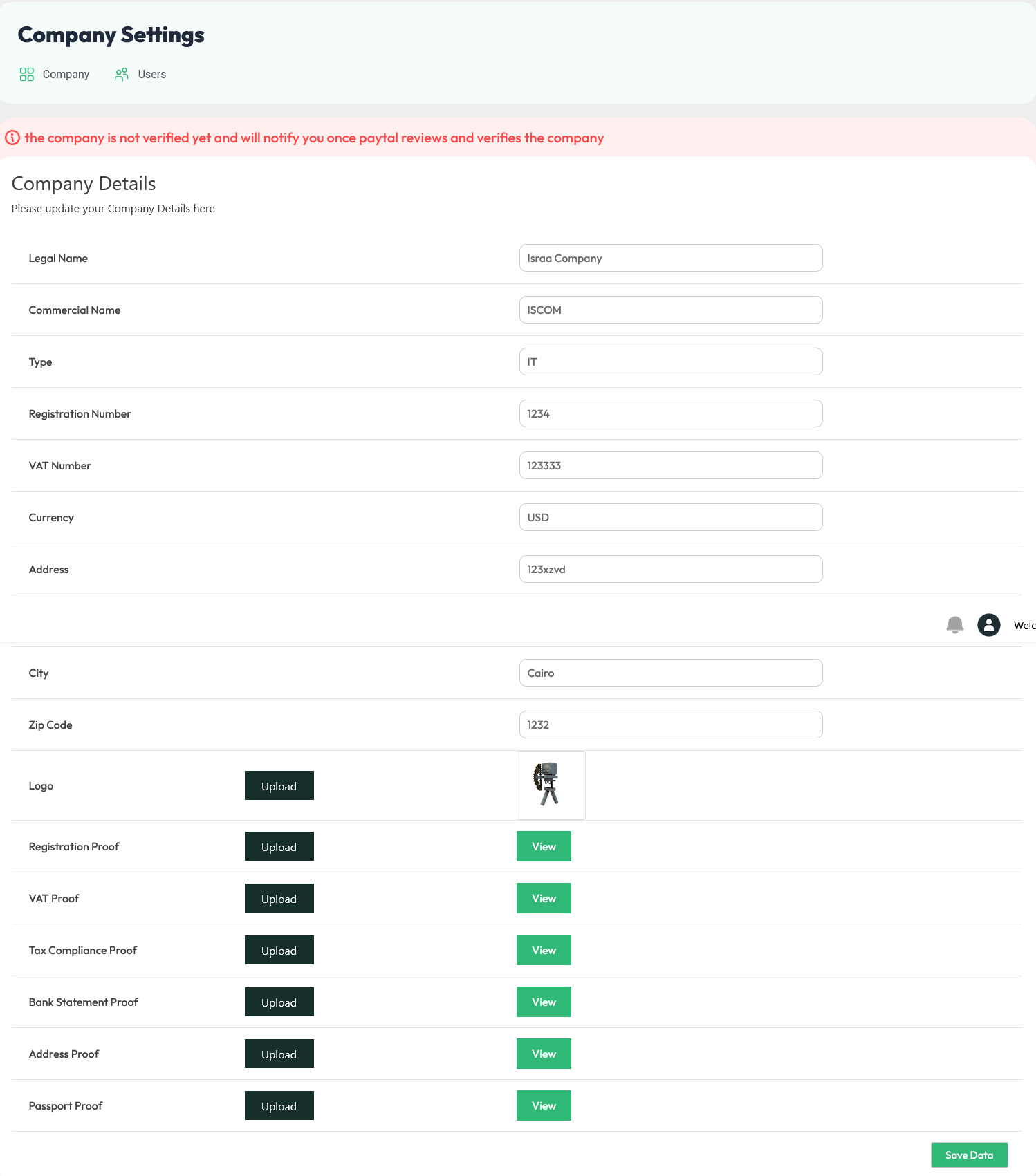Click the company logo thumbnail
The height and width of the screenshot is (1176, 1036).
(x=551, y=785)
